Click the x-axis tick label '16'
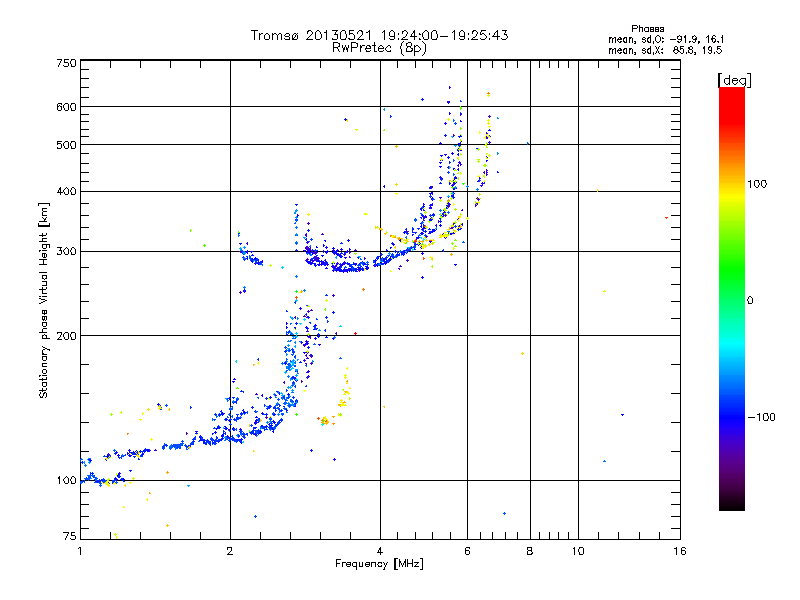The image size is (800, 600). tap(680, 551)
